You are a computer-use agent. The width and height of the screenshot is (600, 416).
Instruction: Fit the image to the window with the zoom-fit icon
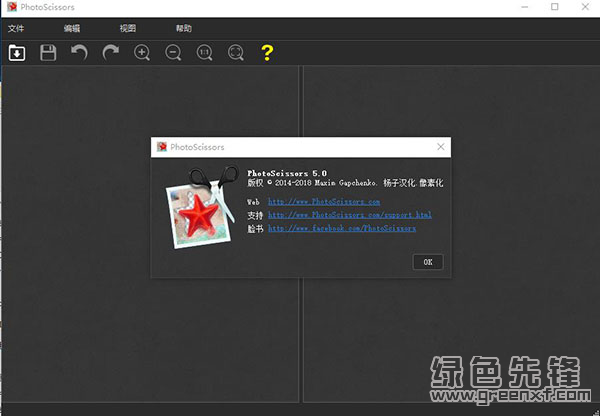point(236,53)
